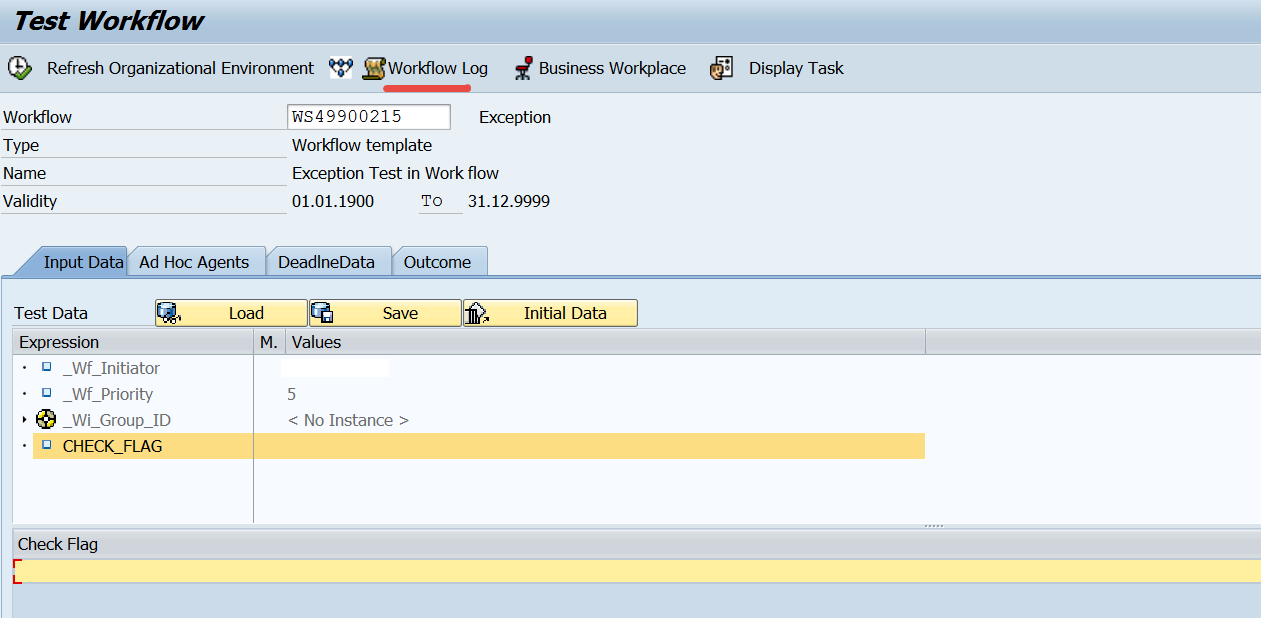Open the Outcome tab
The height and width of the screenshot is (618, 1261).
(437, 262)
